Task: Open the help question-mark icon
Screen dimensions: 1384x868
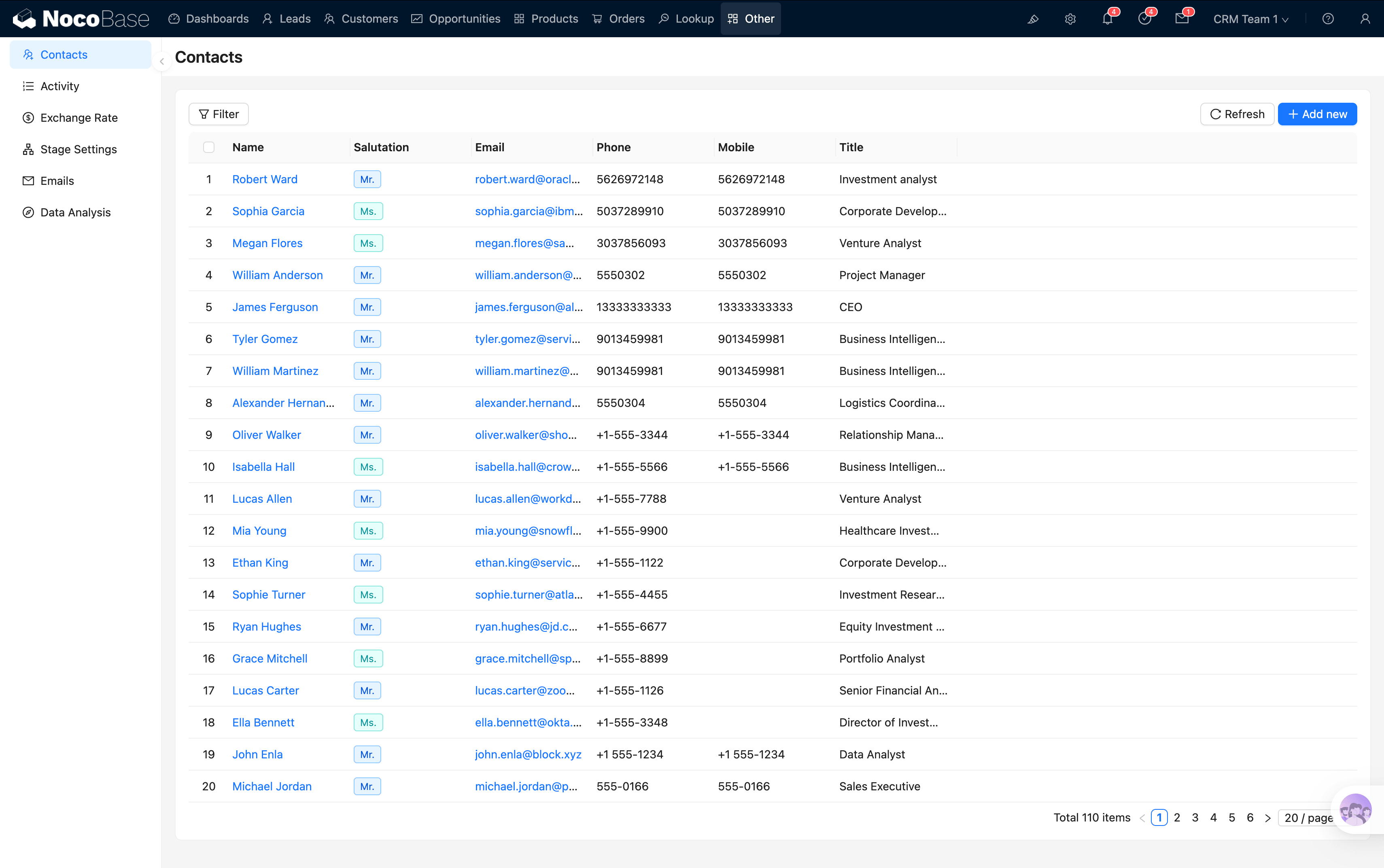Action: point(1327,19)
